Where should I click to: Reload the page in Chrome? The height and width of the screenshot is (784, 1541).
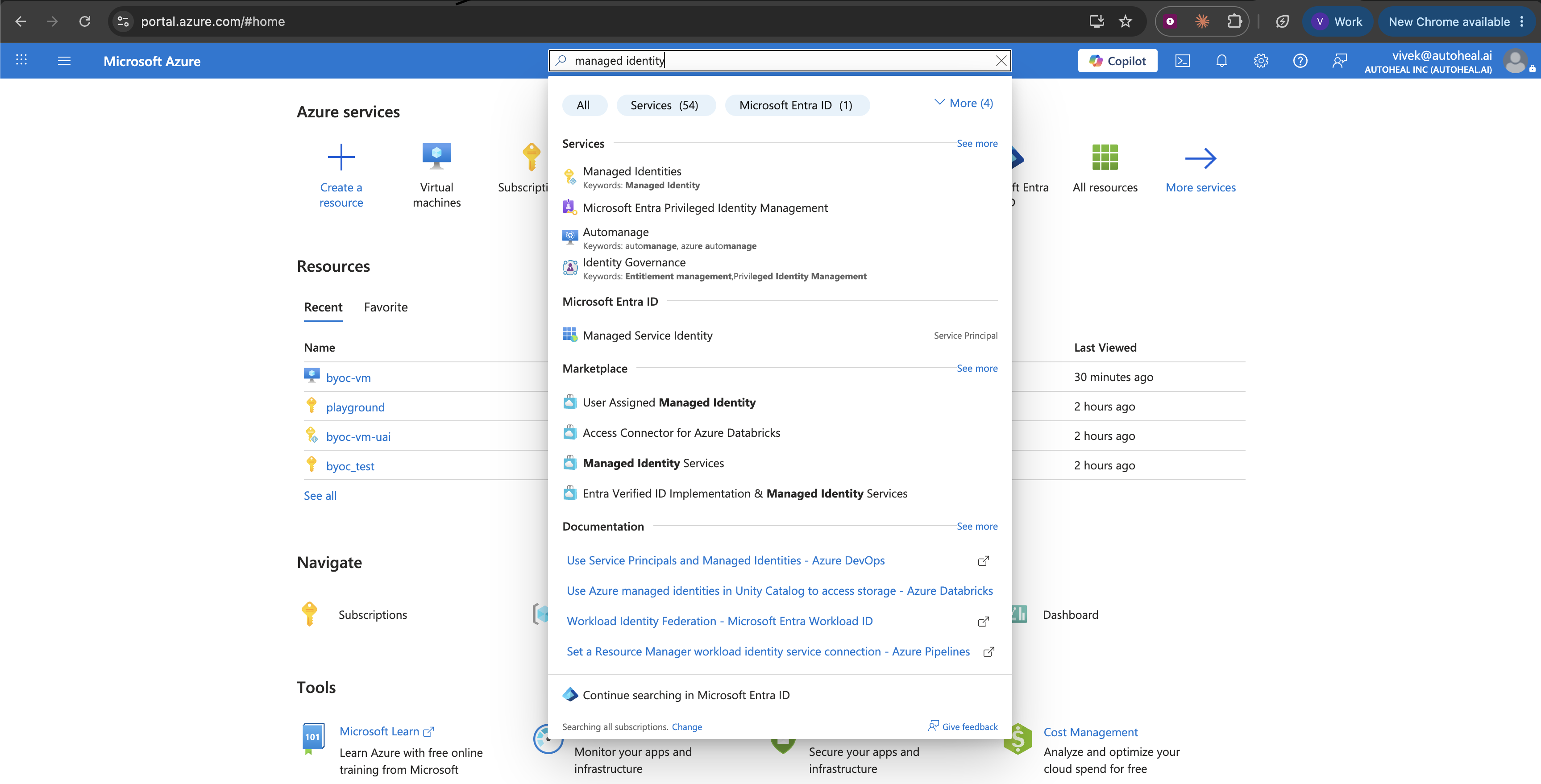tap(85, 21)
